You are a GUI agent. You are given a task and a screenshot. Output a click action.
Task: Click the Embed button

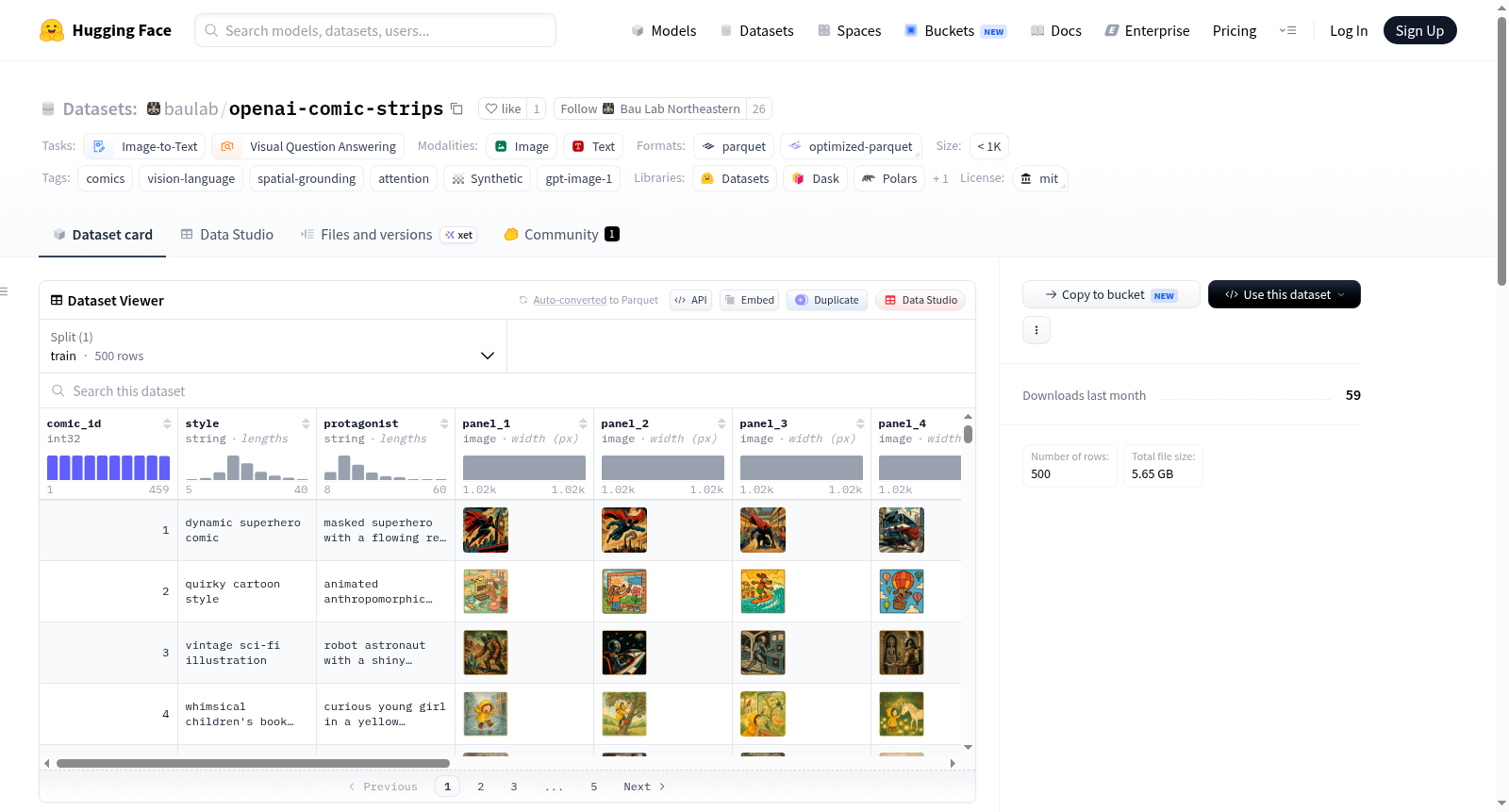pos(749,300)
